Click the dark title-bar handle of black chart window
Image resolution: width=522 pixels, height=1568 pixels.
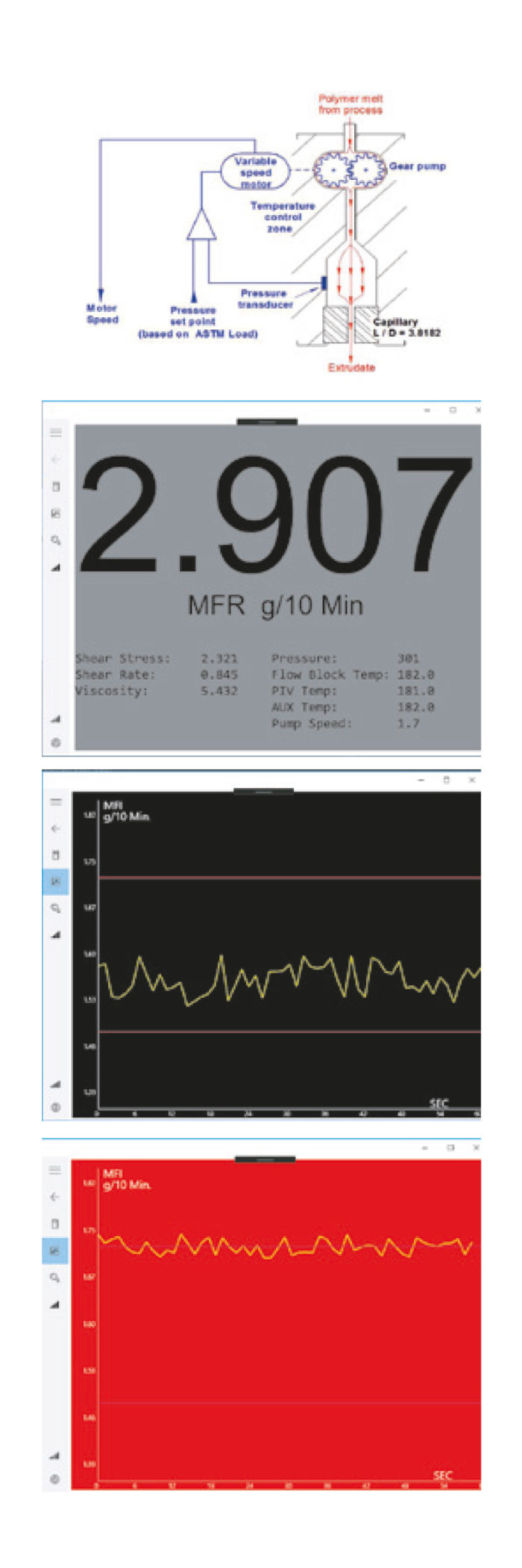click(x=263, y=791)
